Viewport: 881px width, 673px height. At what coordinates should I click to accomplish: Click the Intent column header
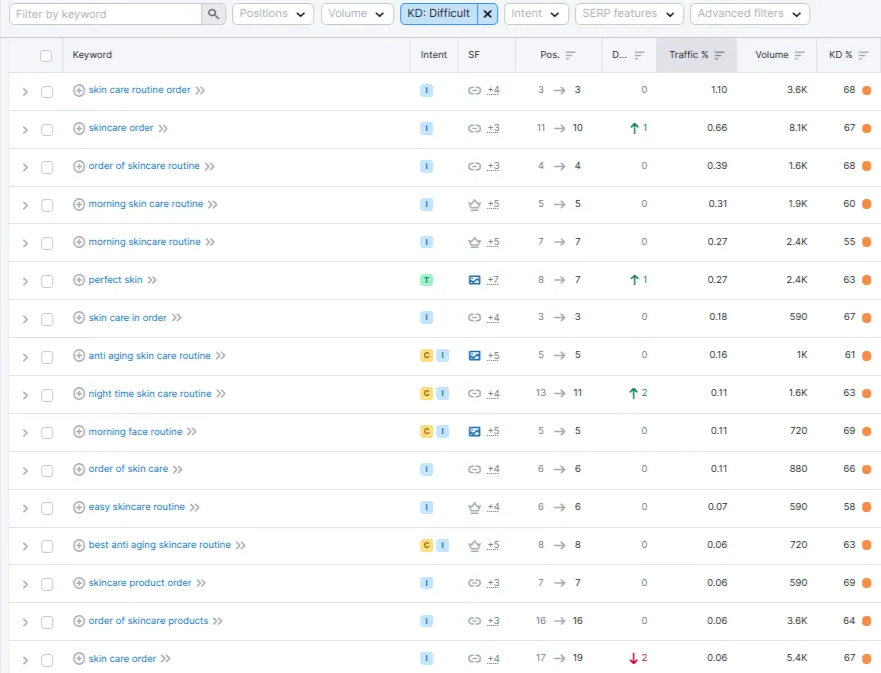click(x=434, y=55)
